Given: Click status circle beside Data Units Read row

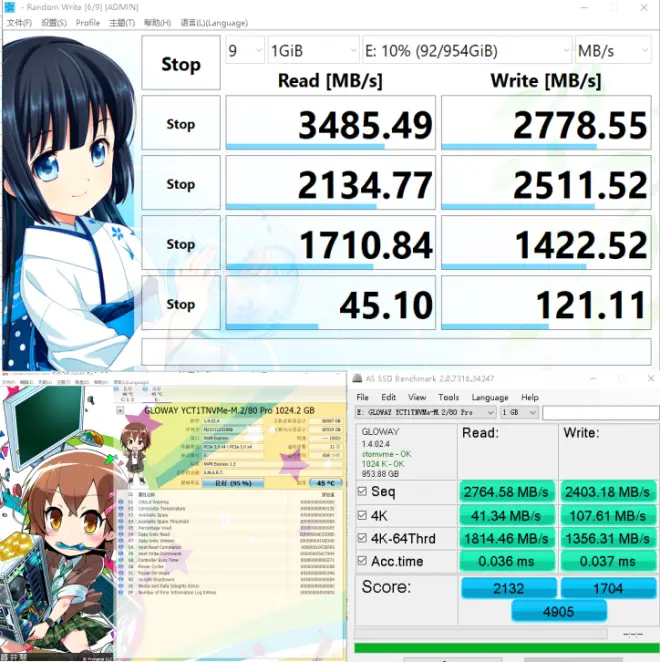Looking at the screenshot, I should point(121,534).
